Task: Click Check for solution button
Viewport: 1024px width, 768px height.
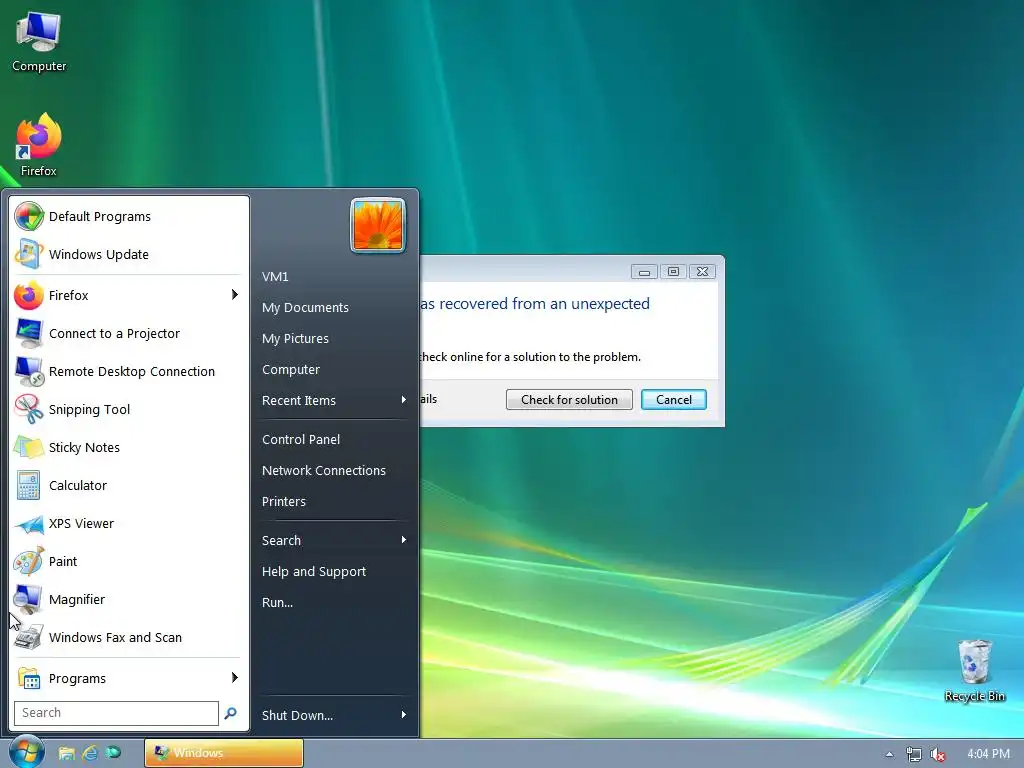Action: [569, 400]
